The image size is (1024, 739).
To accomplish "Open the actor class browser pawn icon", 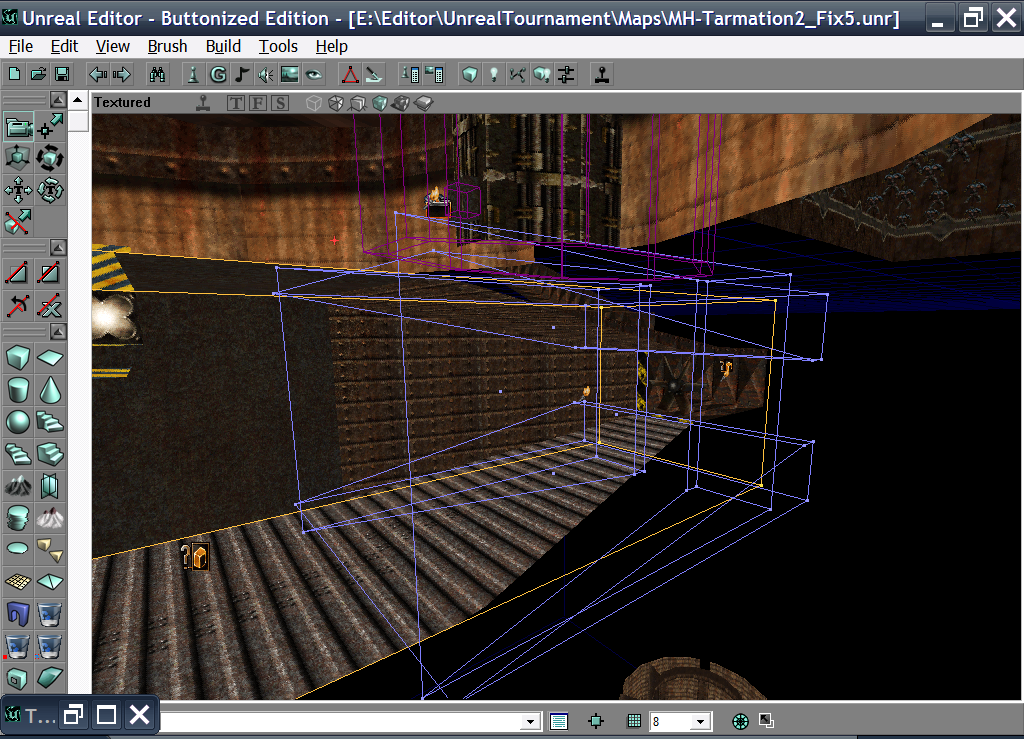I will (191, 73).
